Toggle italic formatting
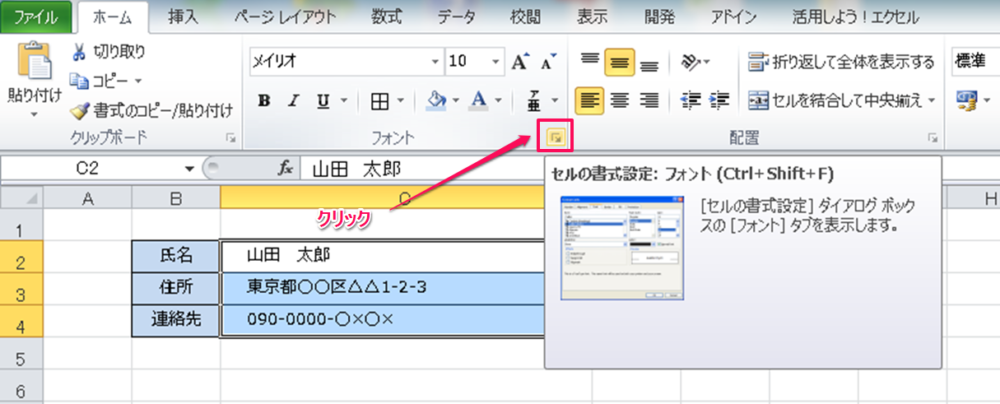Viewport: 1000px width, 404px height. pos(294,100)
